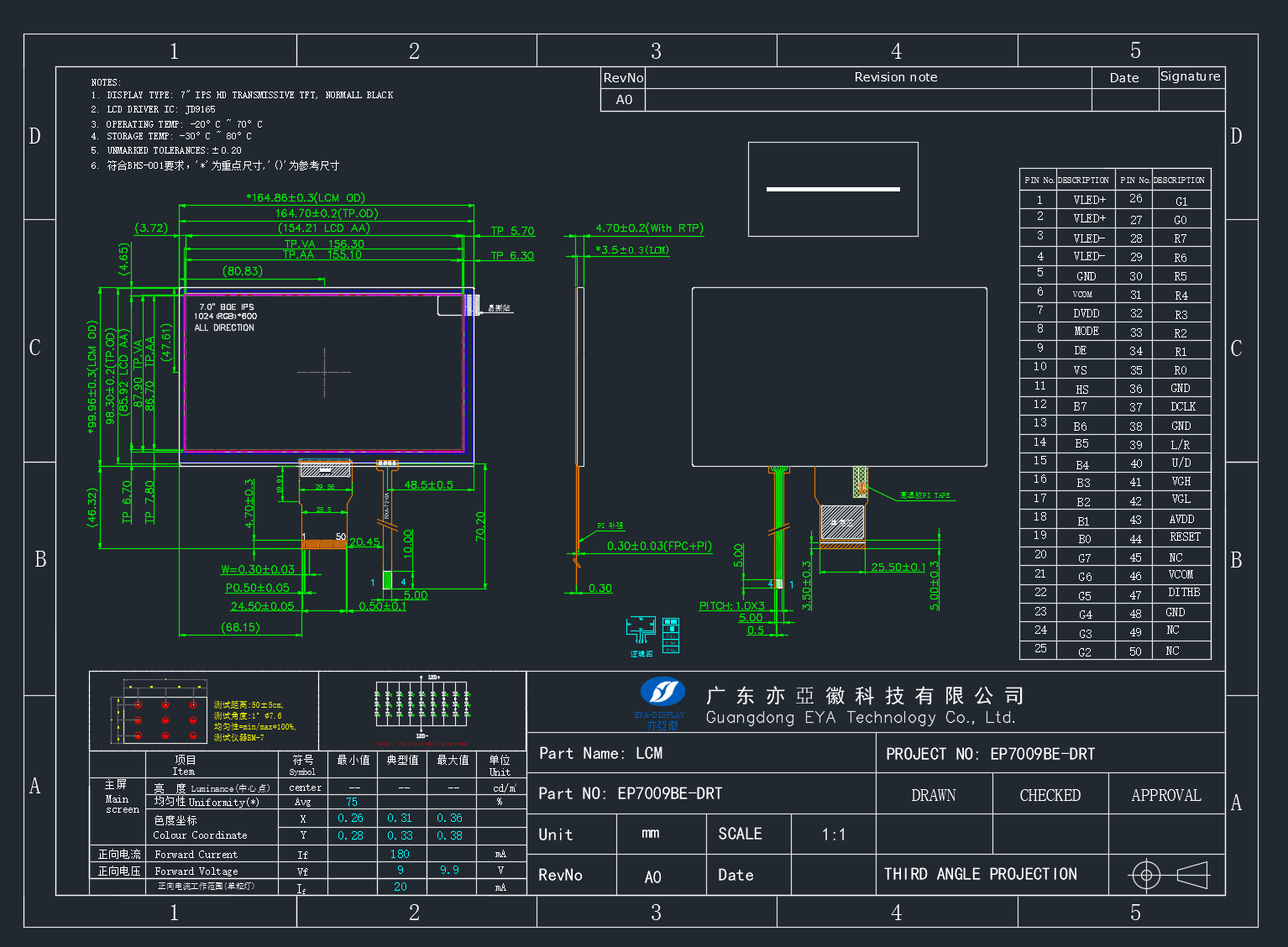Screen dimensions: 1288x947
Task: Click the third angle projection symbol
Action: (1170, 875)
